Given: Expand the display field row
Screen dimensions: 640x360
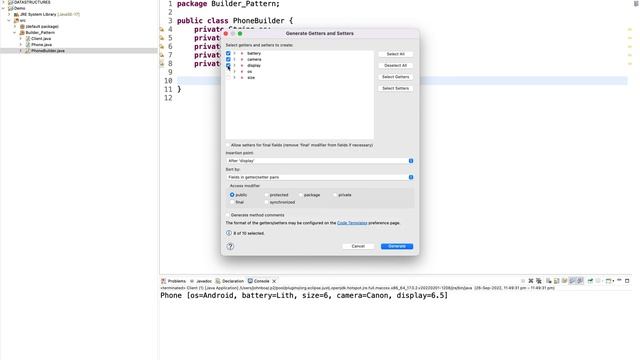Looking at the screenshot, I should (x=235, y=65).
